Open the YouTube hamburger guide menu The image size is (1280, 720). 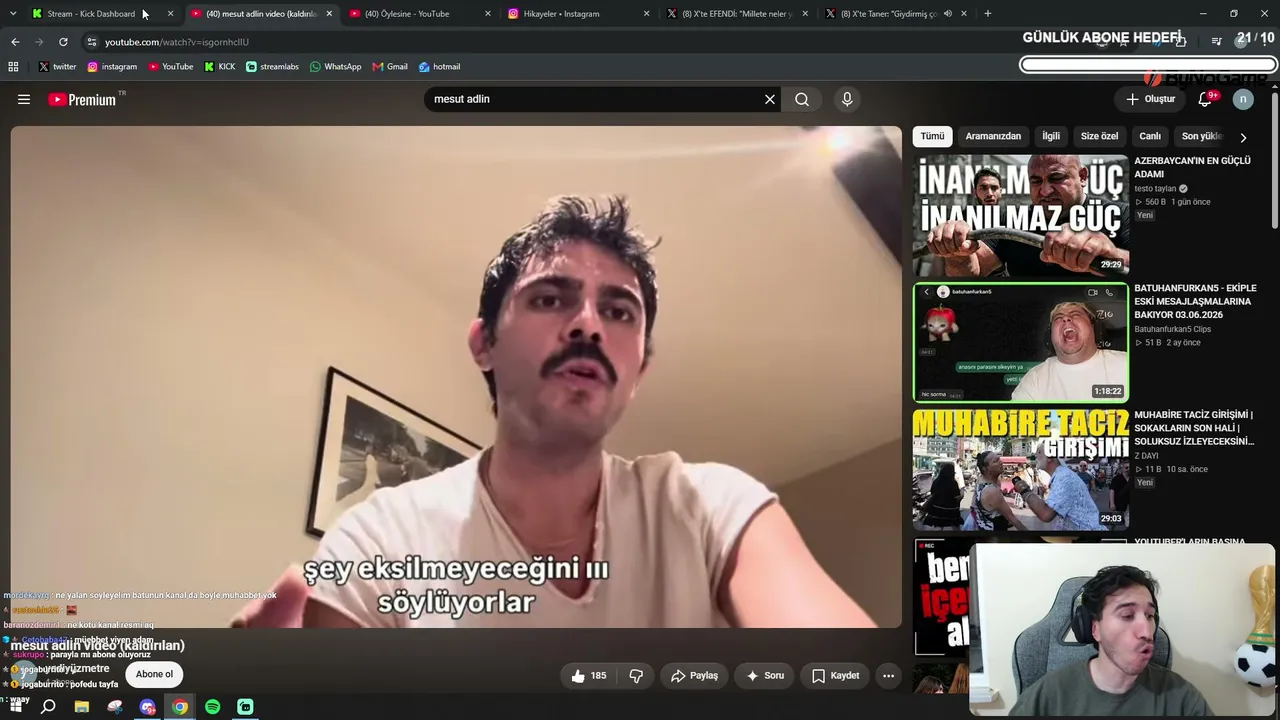click(24, 99)
